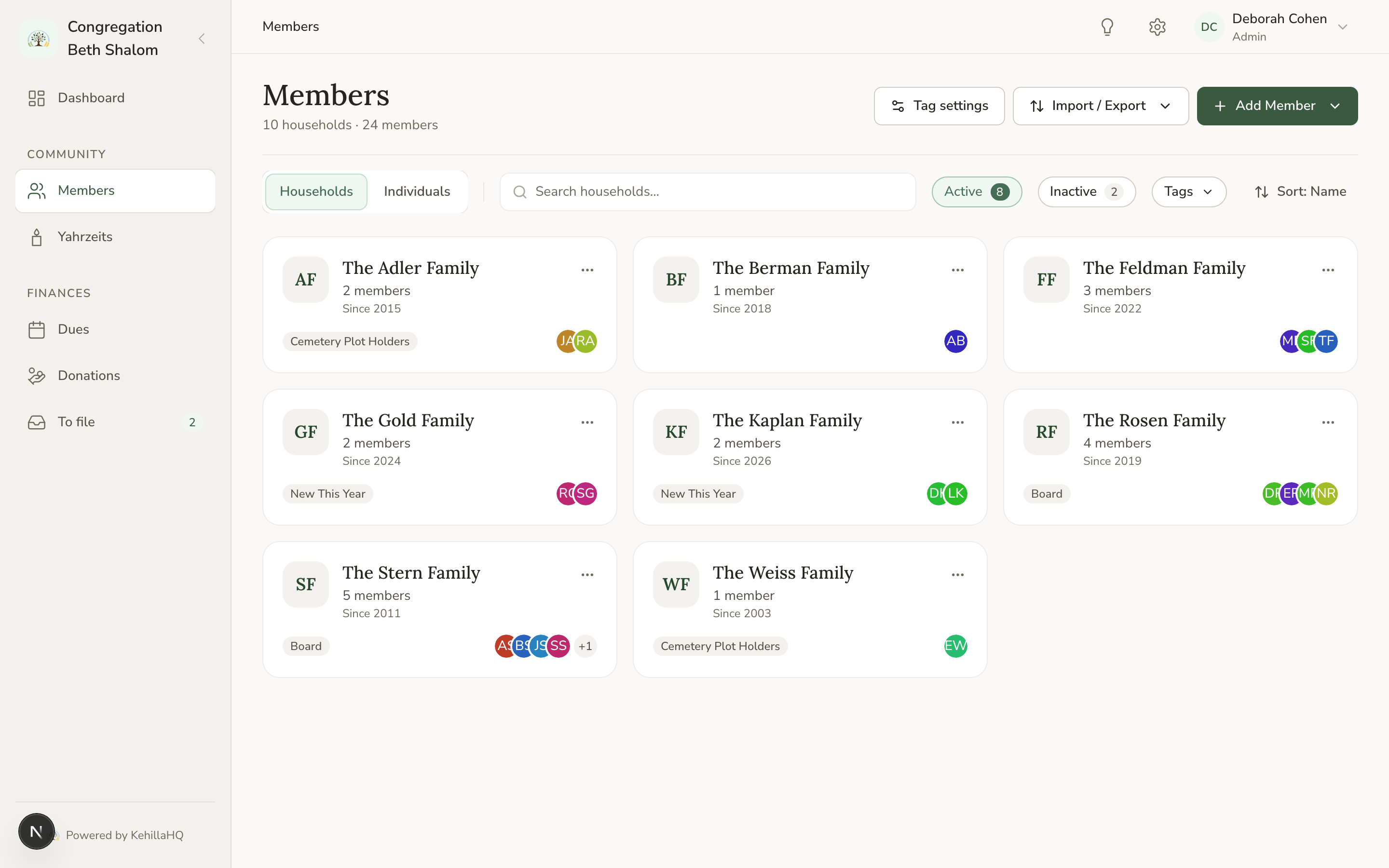Screen dimensions: 1389x868
Task: Click the '10 households · 24 members' summary
Action: [x=350, y=125]
